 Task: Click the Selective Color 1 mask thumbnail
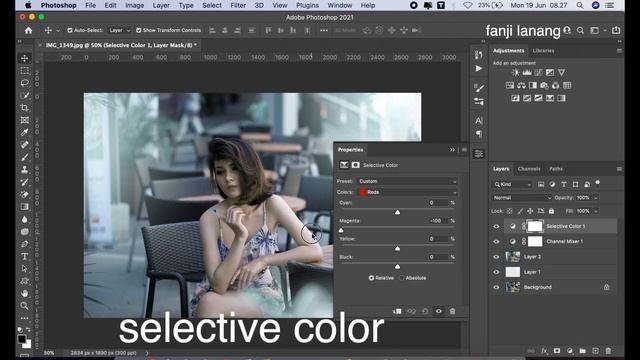click(x=535, y=226)
